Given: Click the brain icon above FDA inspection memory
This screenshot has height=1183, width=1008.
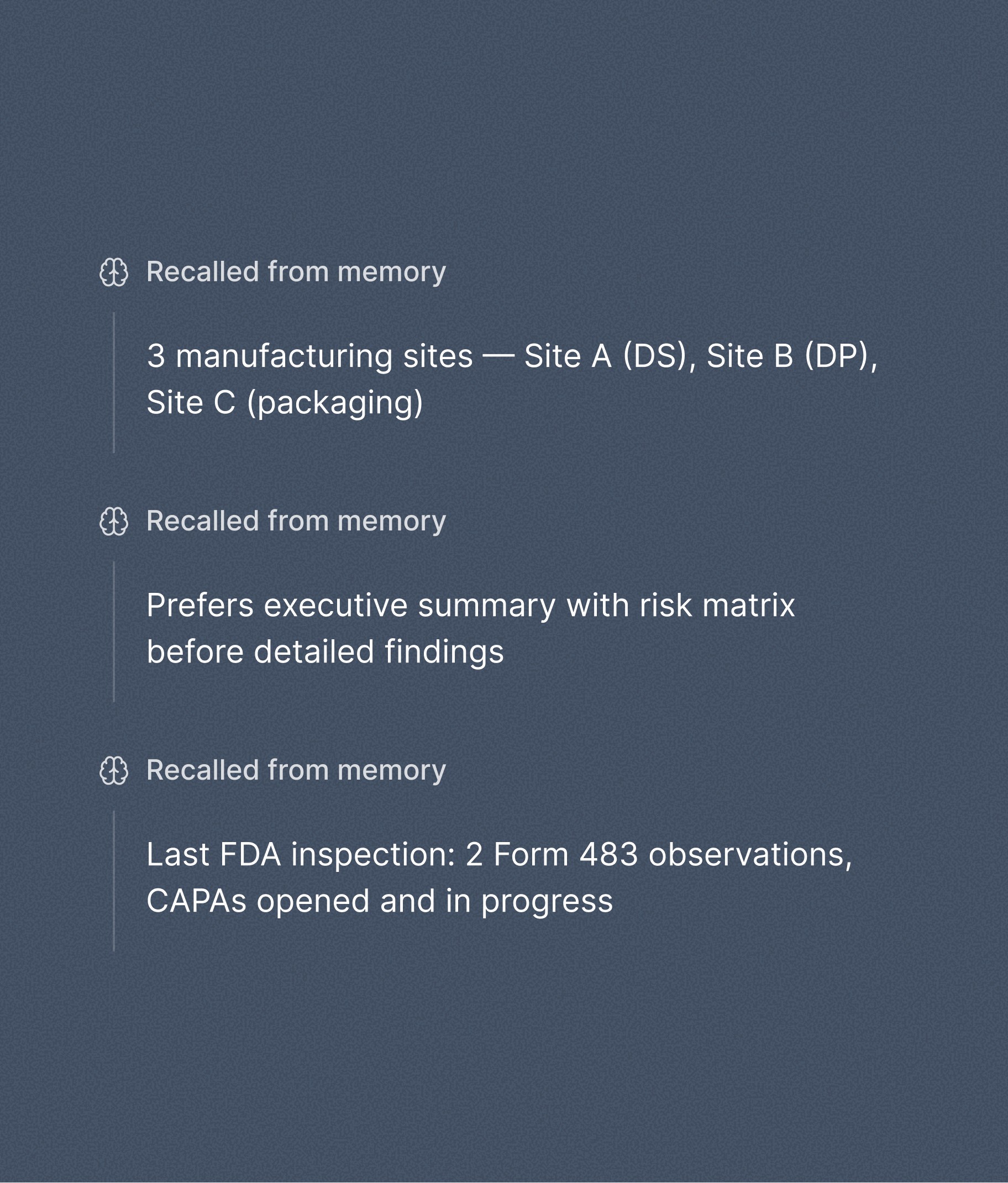Looking at the screenshot, I should [114, 771].
